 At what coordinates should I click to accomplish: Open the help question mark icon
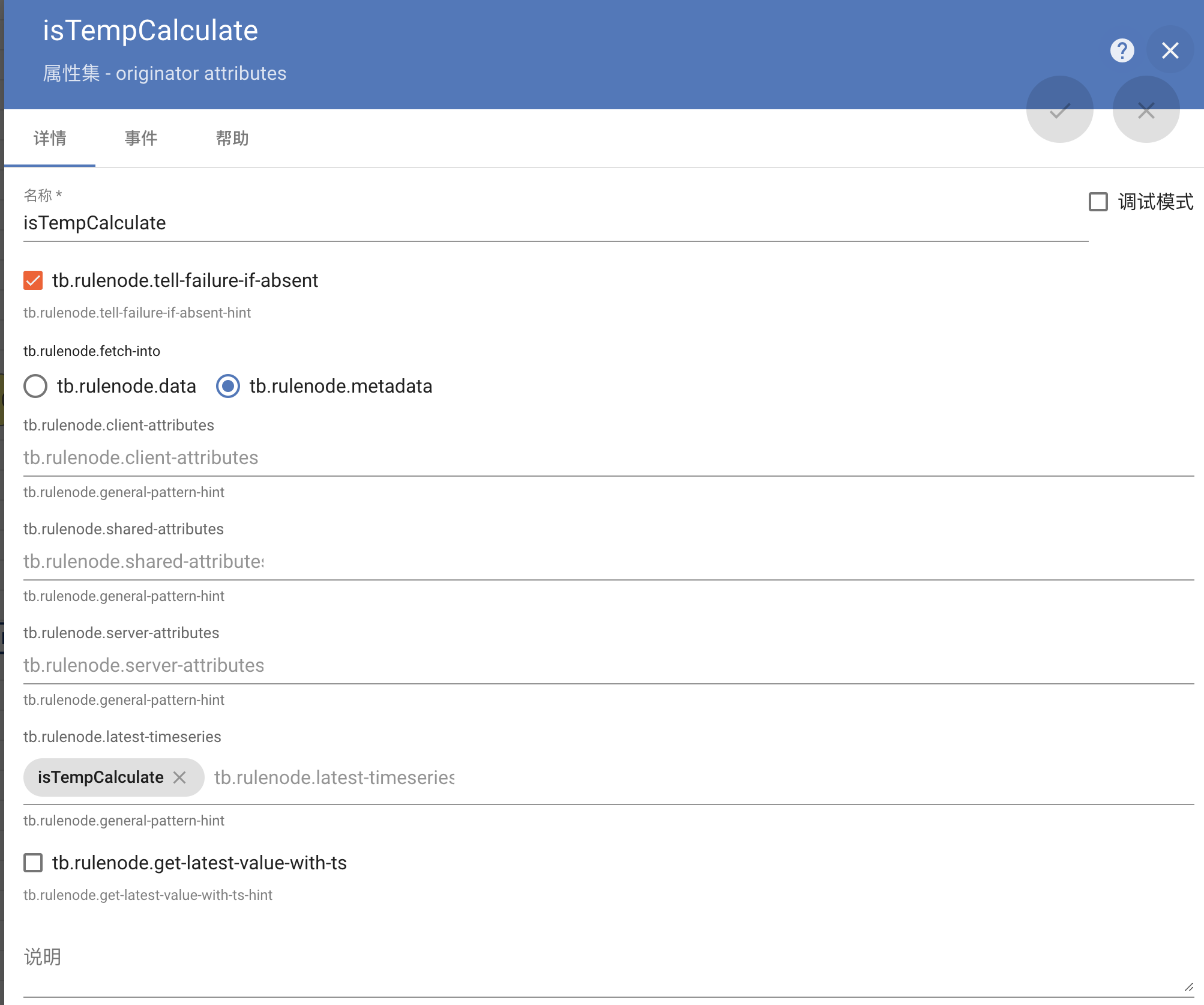[1122, 50]
